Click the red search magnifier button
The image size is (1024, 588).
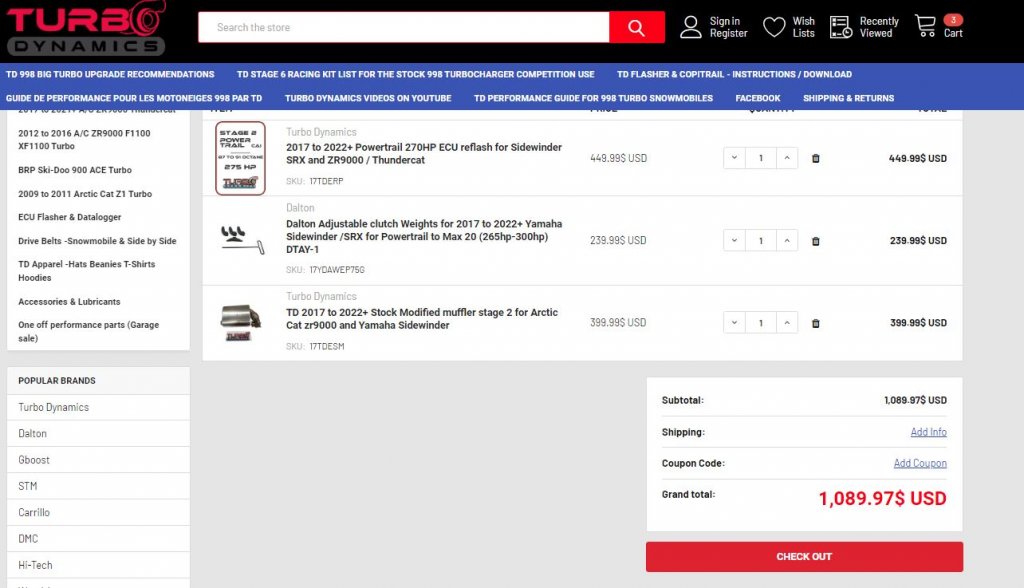coord(637,27)
